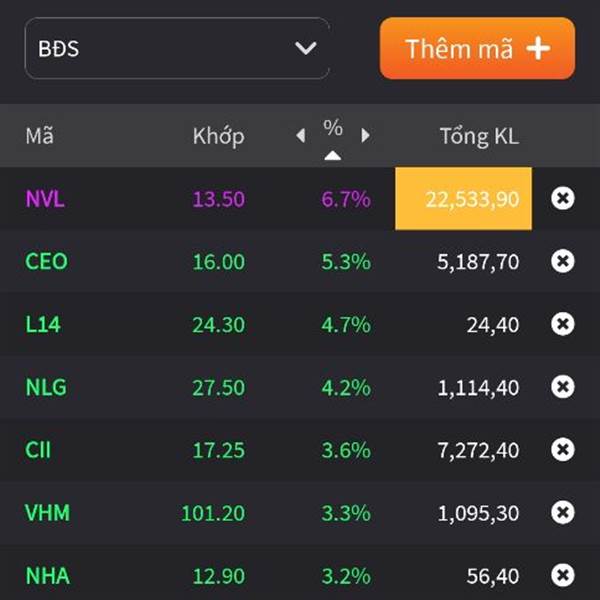
Task: Delete L14 stock using X icon
Action: pyautogui.click(x=563, y=324)
